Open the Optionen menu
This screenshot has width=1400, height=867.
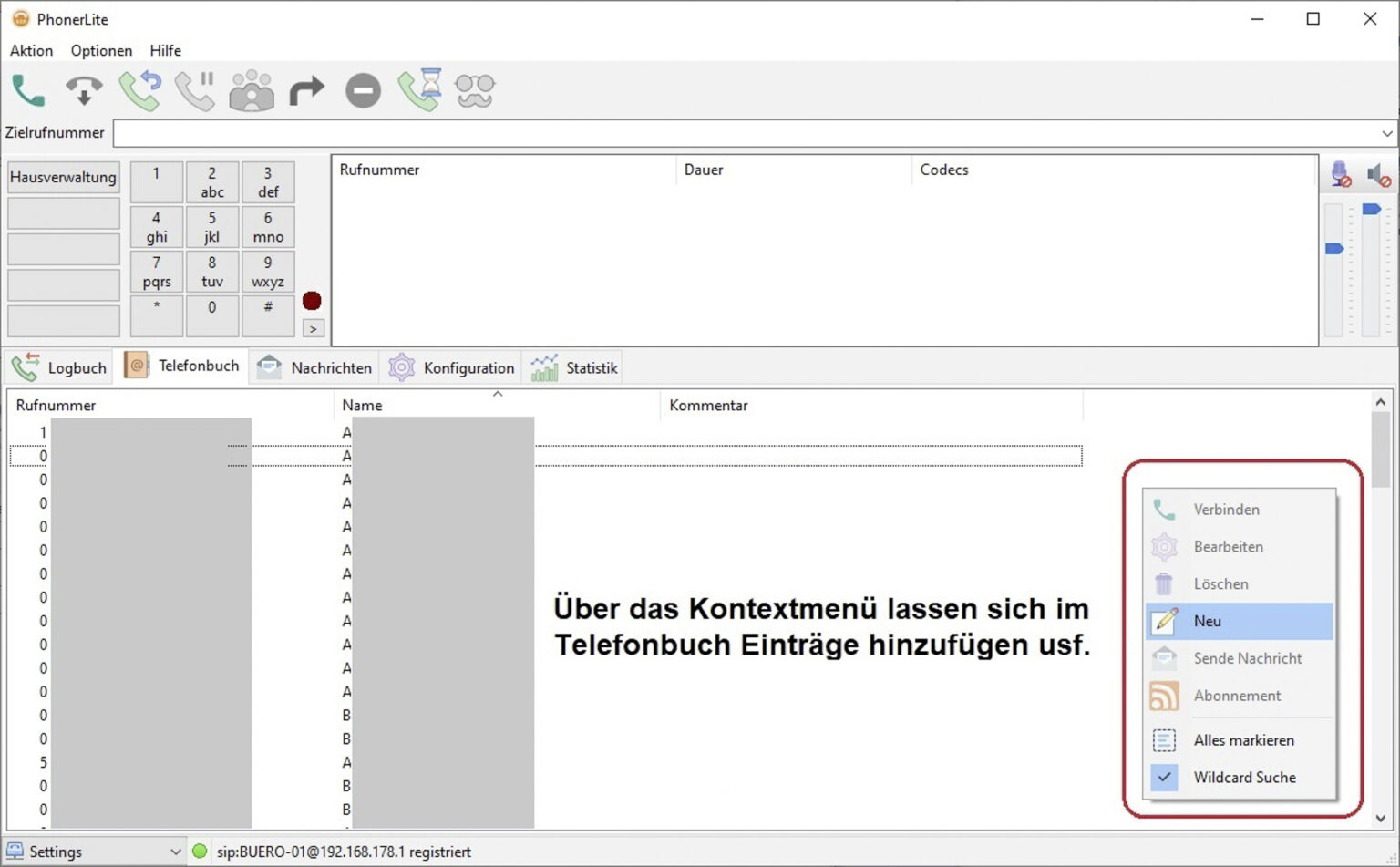click(x=100, y=51)
